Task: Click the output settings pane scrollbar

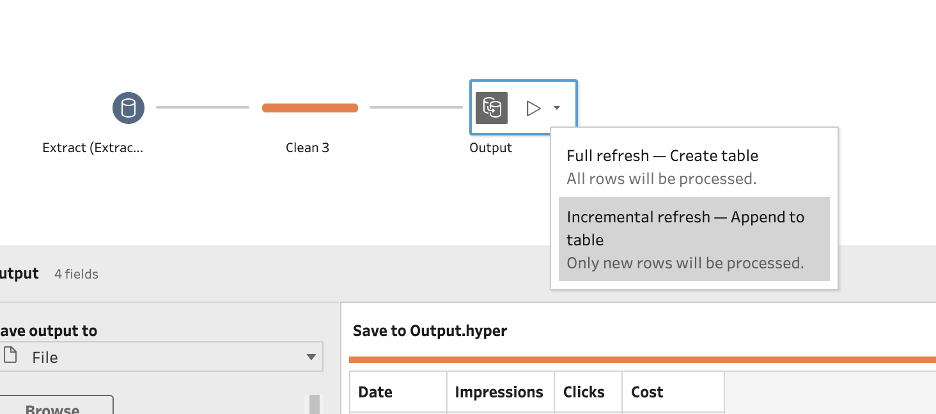Action: point(314,403)
